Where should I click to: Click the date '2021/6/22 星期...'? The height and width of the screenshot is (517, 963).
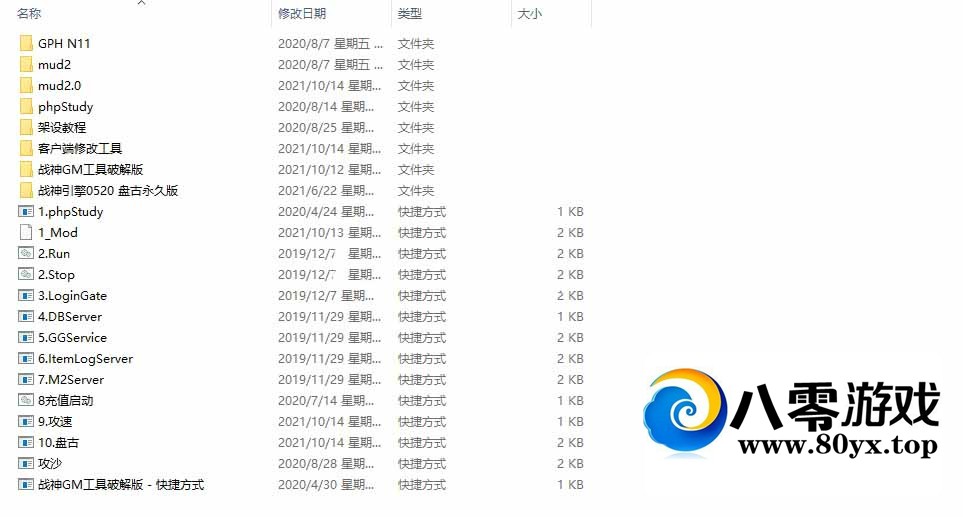coord(326,190)
